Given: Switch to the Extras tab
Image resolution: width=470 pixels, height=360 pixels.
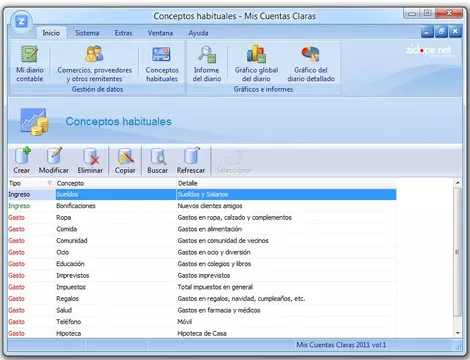Looking at the screenshot, I should [x=123, y=33].
